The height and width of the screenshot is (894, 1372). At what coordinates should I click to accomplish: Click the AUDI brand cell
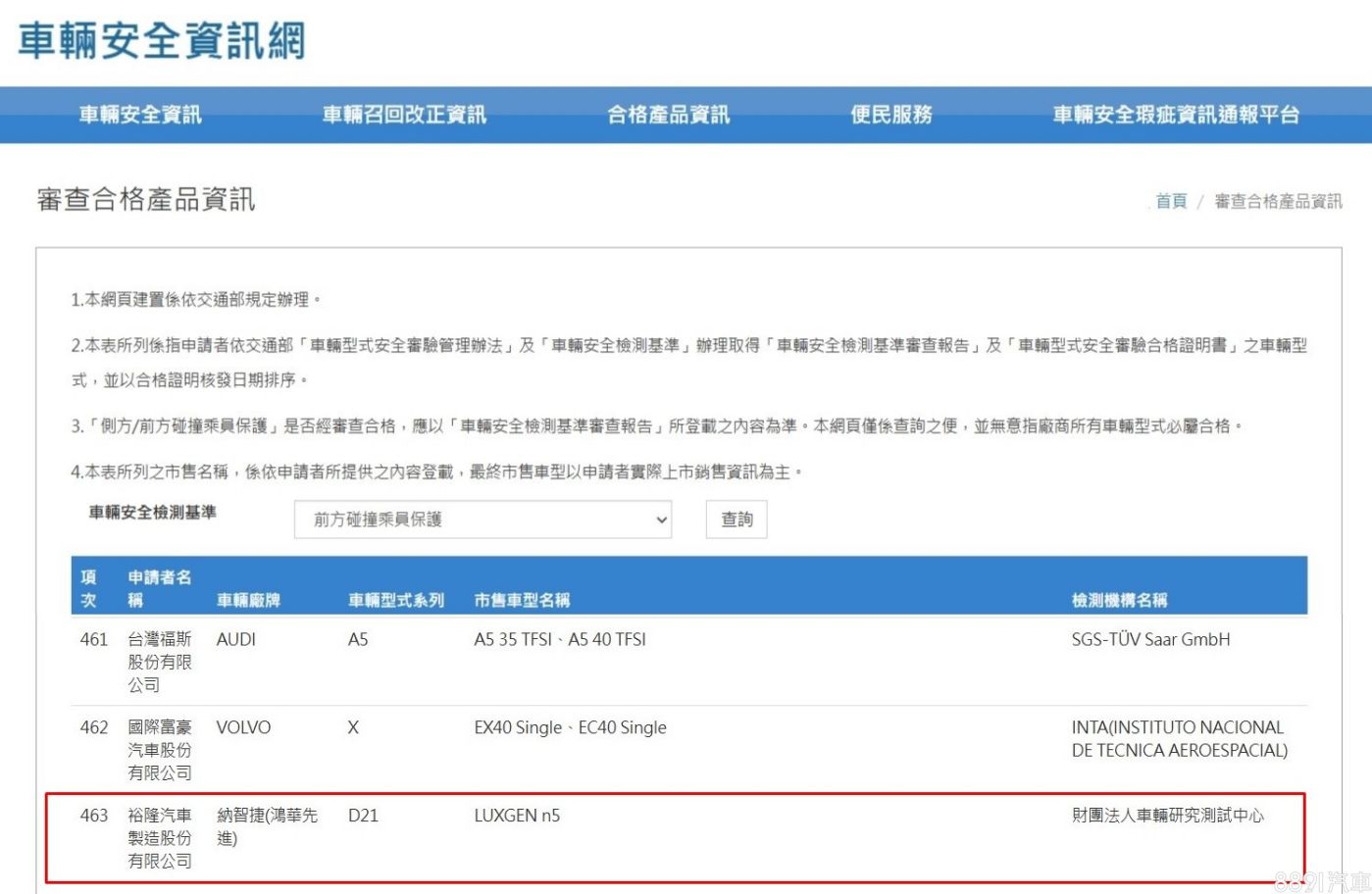(x=236, y=639)
